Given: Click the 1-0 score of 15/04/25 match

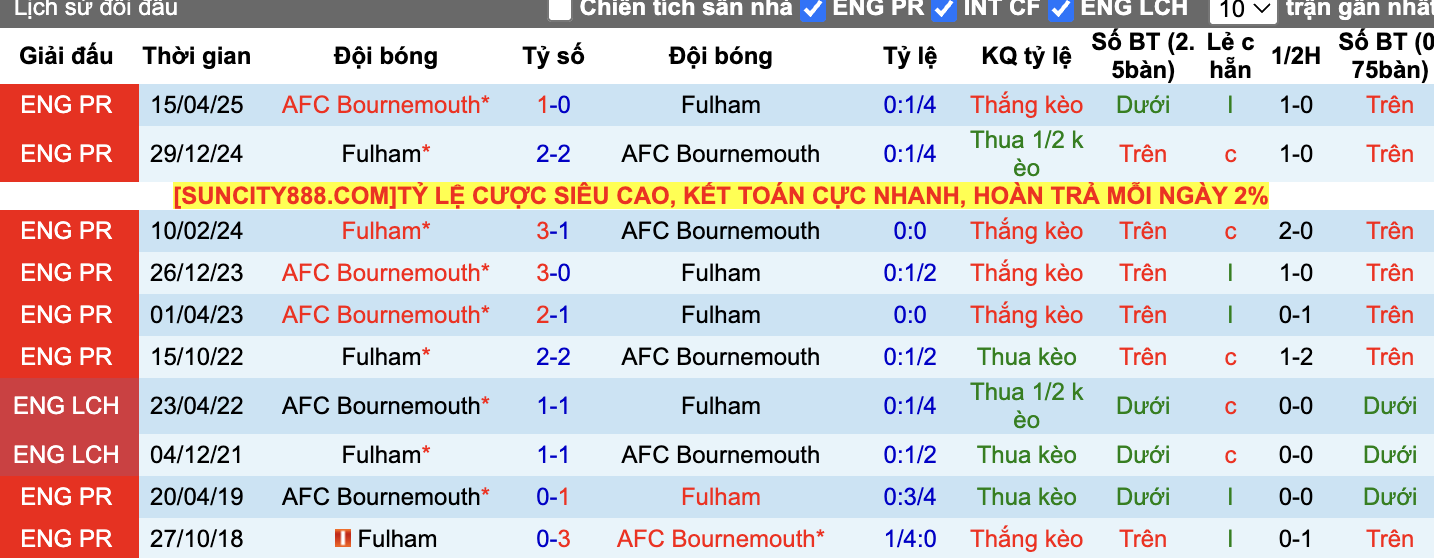Looking at the screenshot, I should (x=553, y=105).
